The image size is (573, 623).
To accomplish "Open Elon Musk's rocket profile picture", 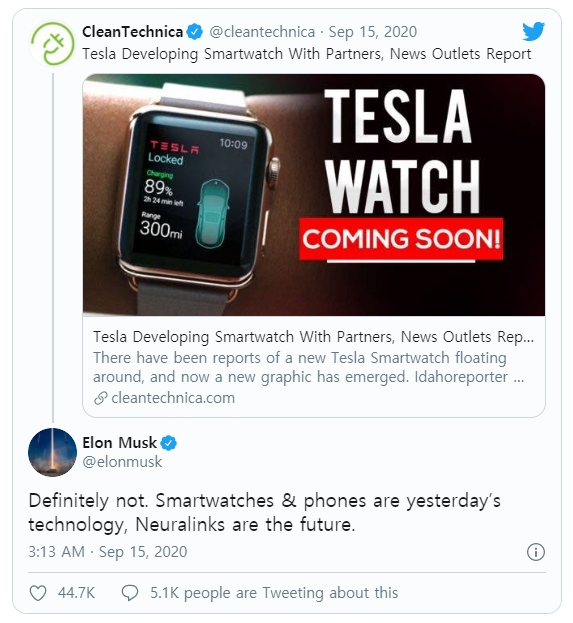I will click(52, 452).
